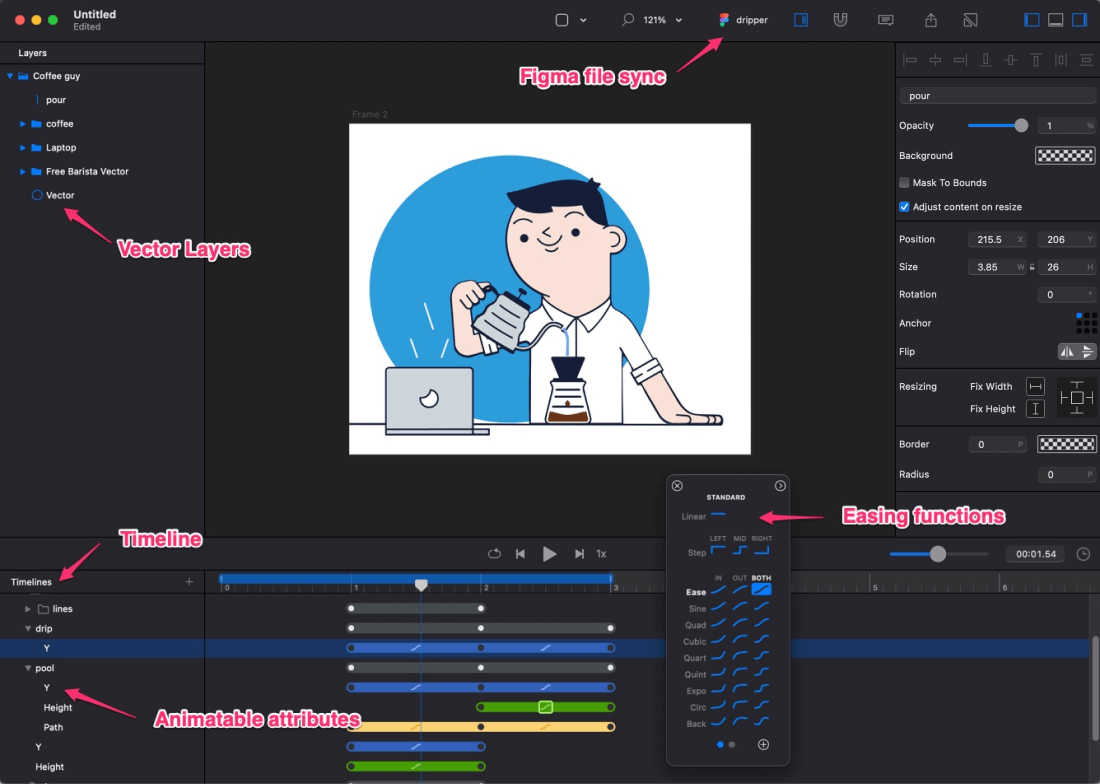Toggle the Fix Width constraint

(x=1035, y=387)
